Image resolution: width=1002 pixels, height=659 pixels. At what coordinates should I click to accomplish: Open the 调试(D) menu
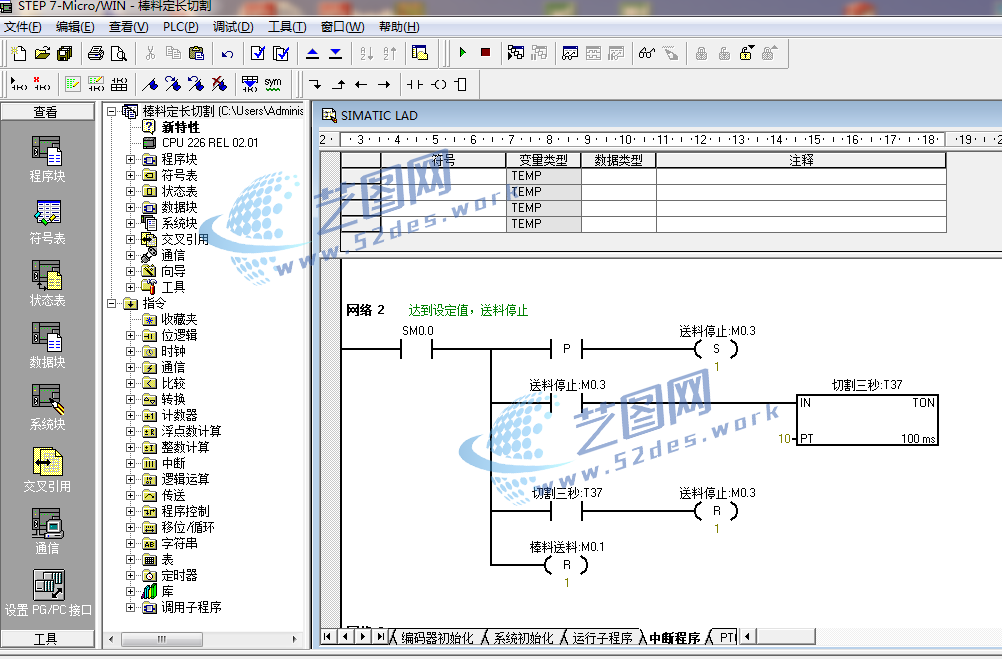pyautogui.click(x=233, y=27)
